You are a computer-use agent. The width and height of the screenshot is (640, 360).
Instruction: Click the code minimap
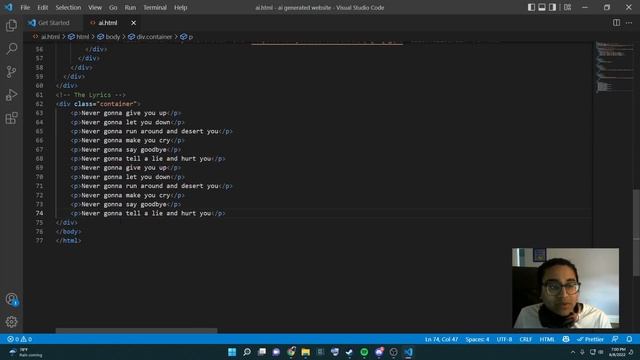click(x=613, y=67)
